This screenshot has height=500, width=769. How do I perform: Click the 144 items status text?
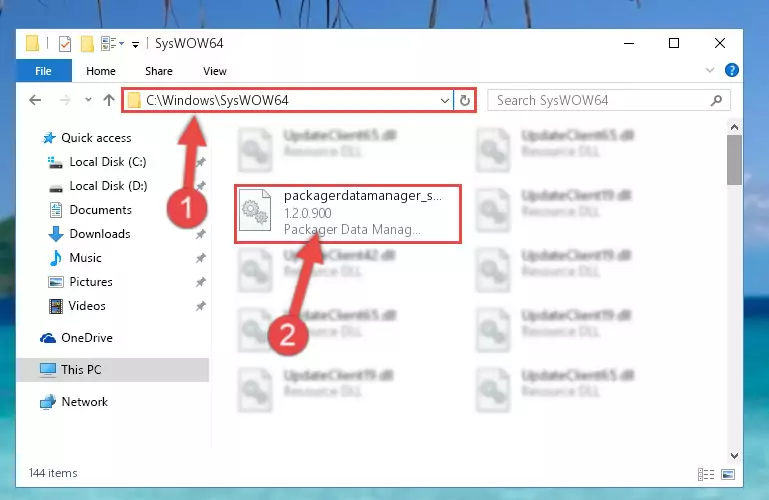click(53, 473)
